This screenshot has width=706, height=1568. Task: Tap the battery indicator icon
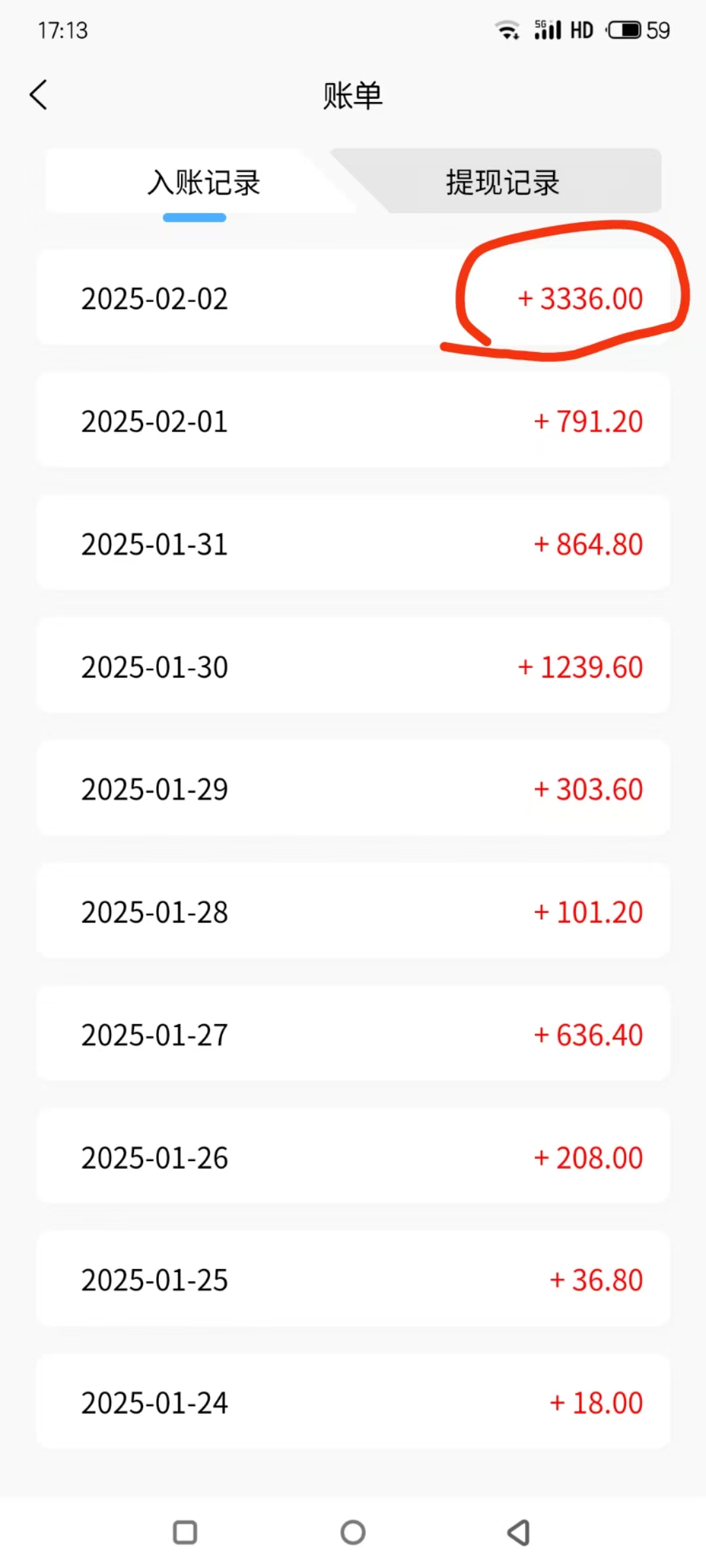tap(624, 30)
